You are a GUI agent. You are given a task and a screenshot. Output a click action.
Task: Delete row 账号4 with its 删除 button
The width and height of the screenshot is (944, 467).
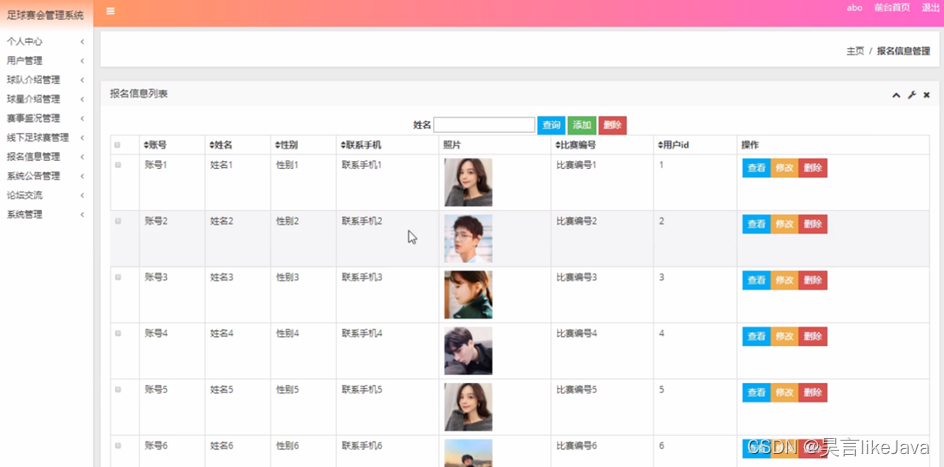[813, 336]
